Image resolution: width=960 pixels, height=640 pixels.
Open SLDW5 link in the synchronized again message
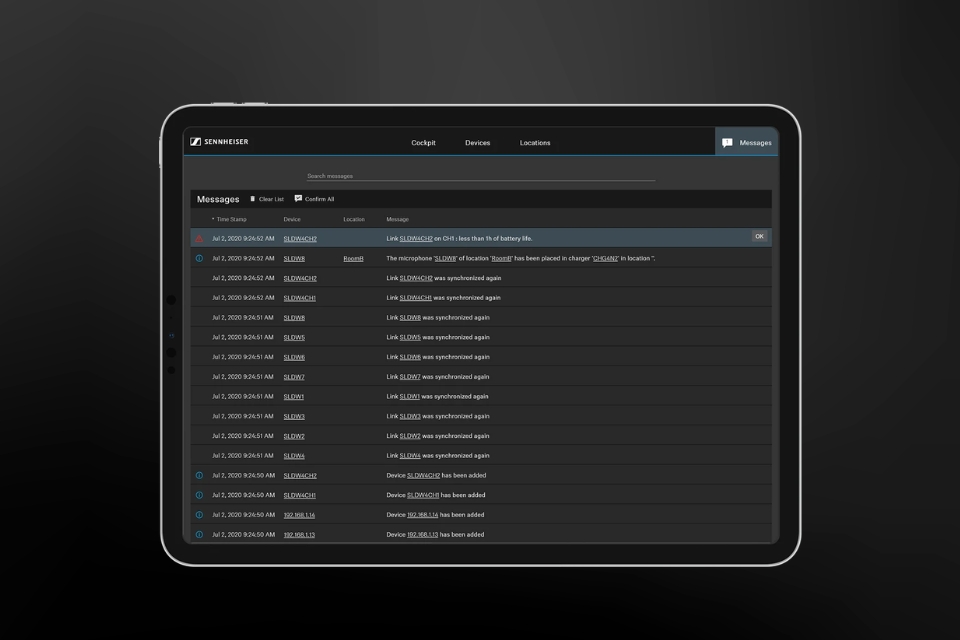pyautogui.click(x=410, y=337)
